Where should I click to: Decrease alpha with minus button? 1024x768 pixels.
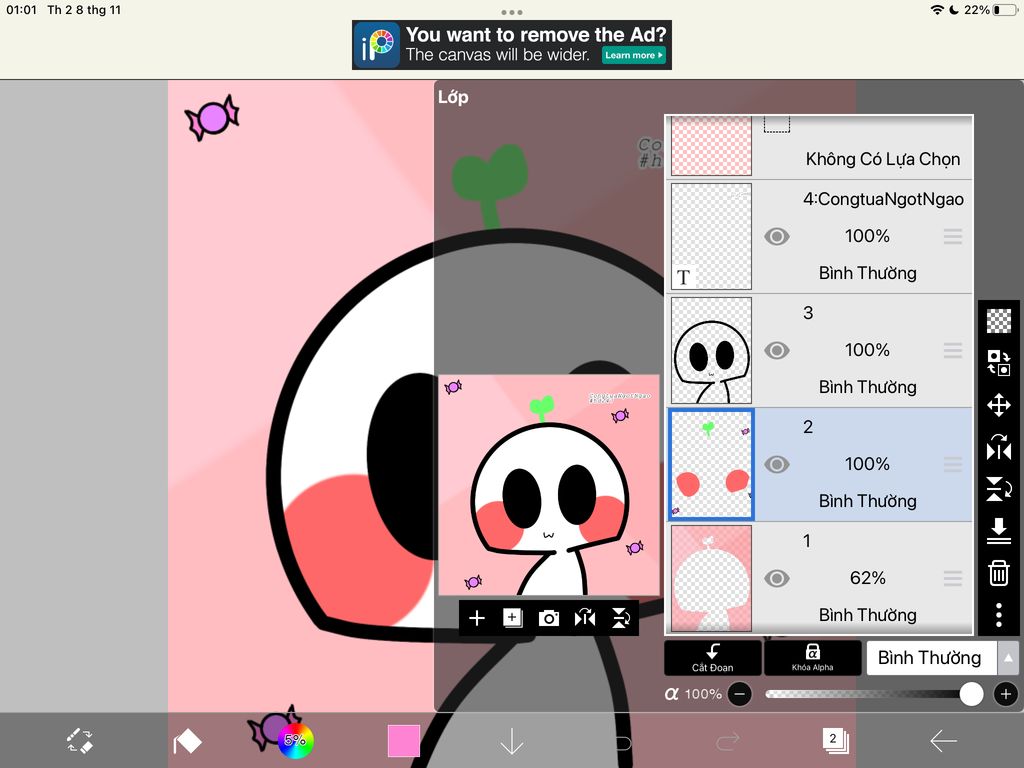coord(740,694)
